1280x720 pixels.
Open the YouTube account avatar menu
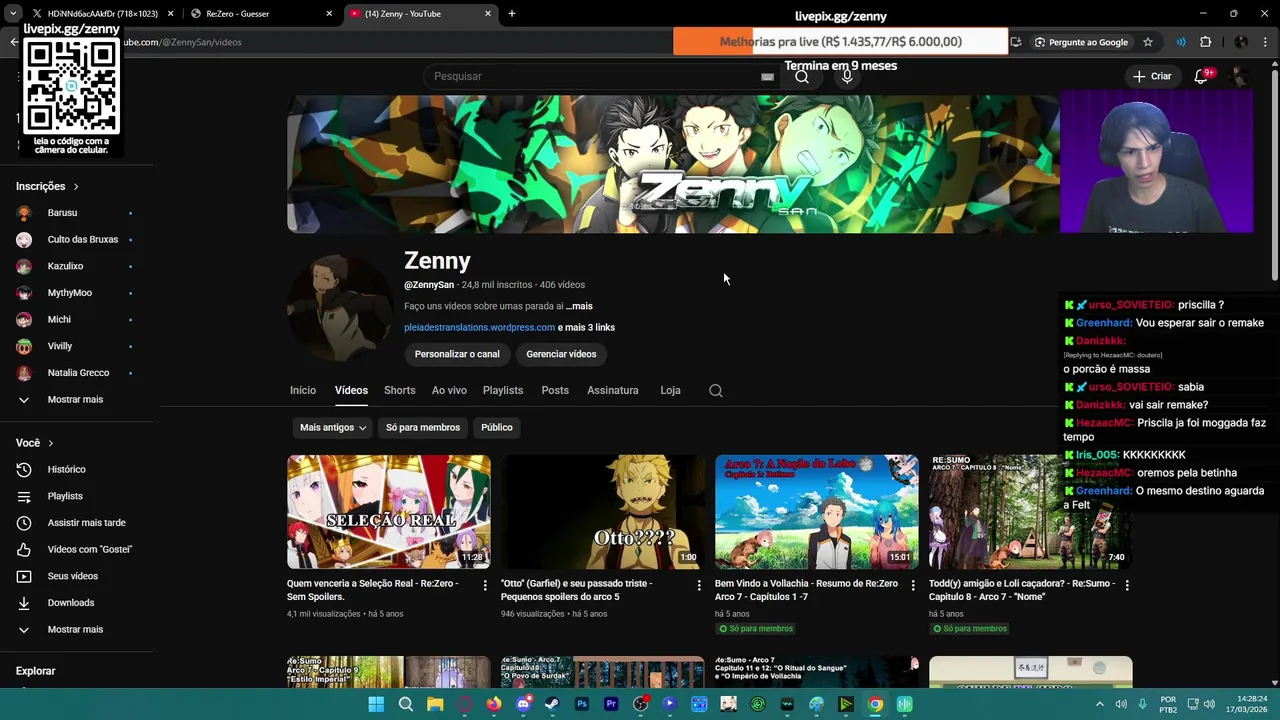1239,76
